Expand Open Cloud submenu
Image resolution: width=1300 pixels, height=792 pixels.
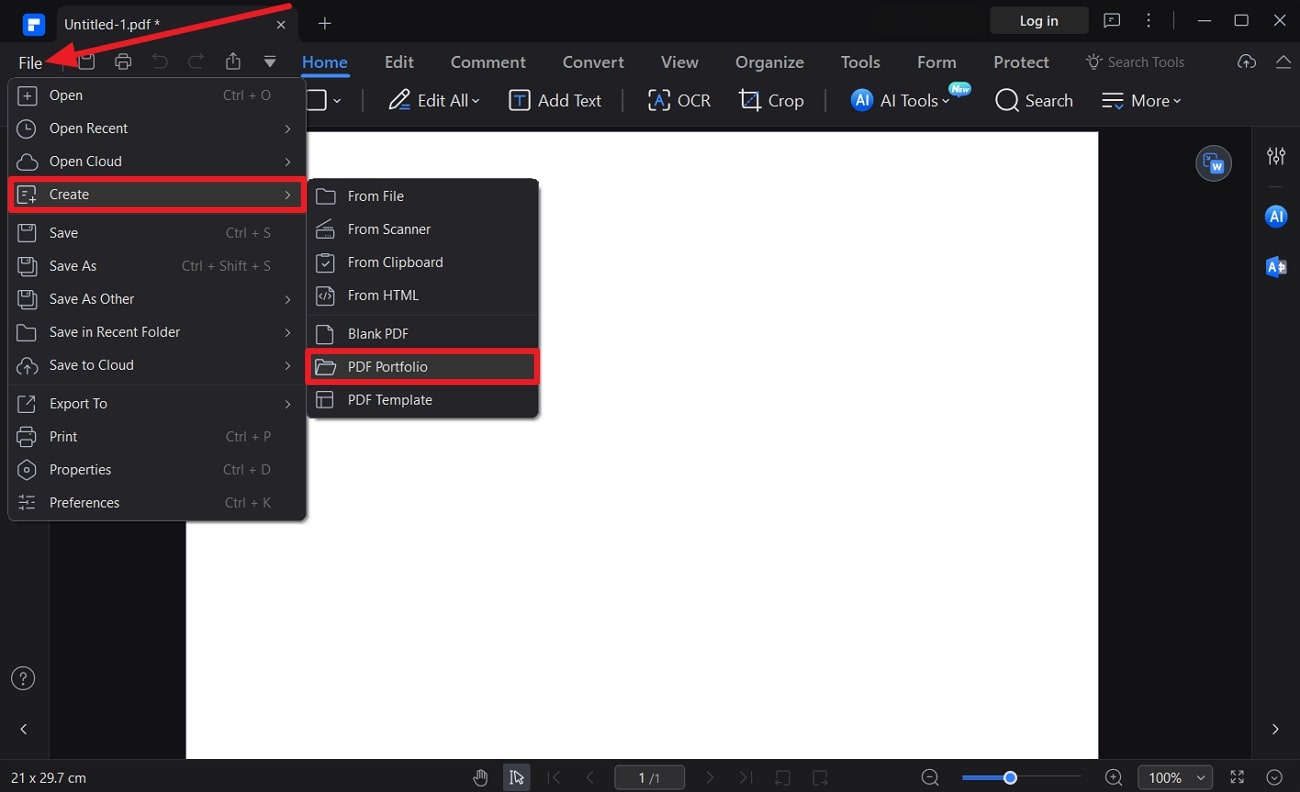tap(157, 161)
